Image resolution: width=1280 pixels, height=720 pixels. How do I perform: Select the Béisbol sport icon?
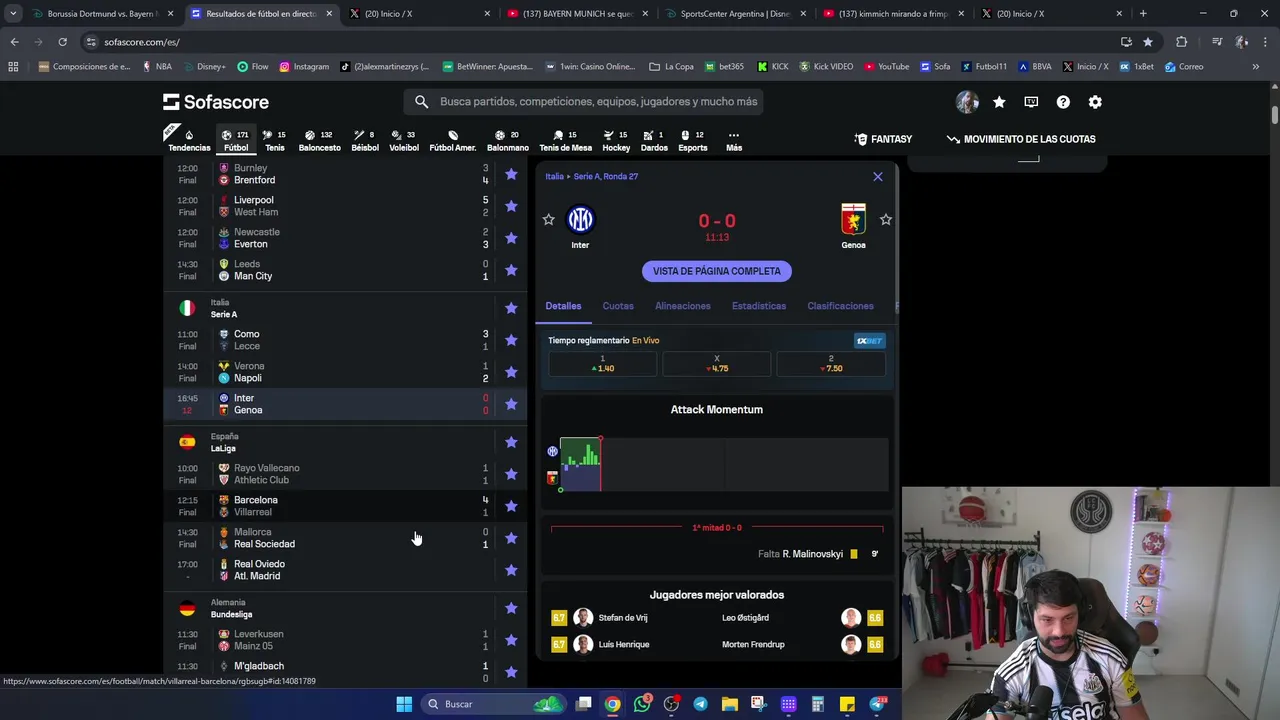[365, 140]
